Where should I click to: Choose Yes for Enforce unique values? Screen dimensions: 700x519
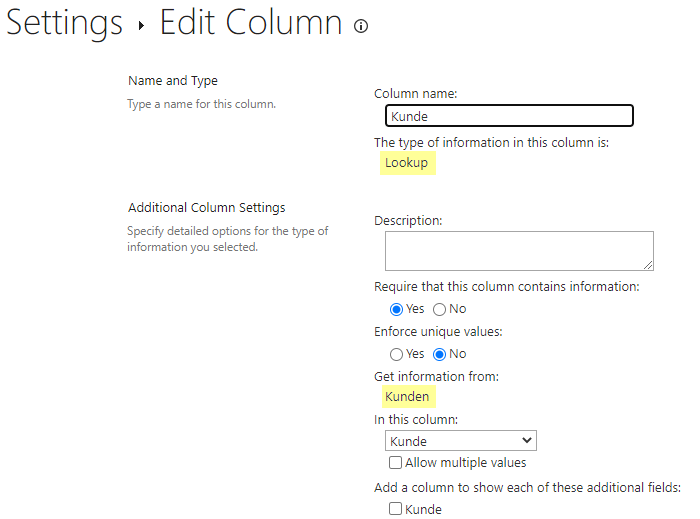point(396,354)
